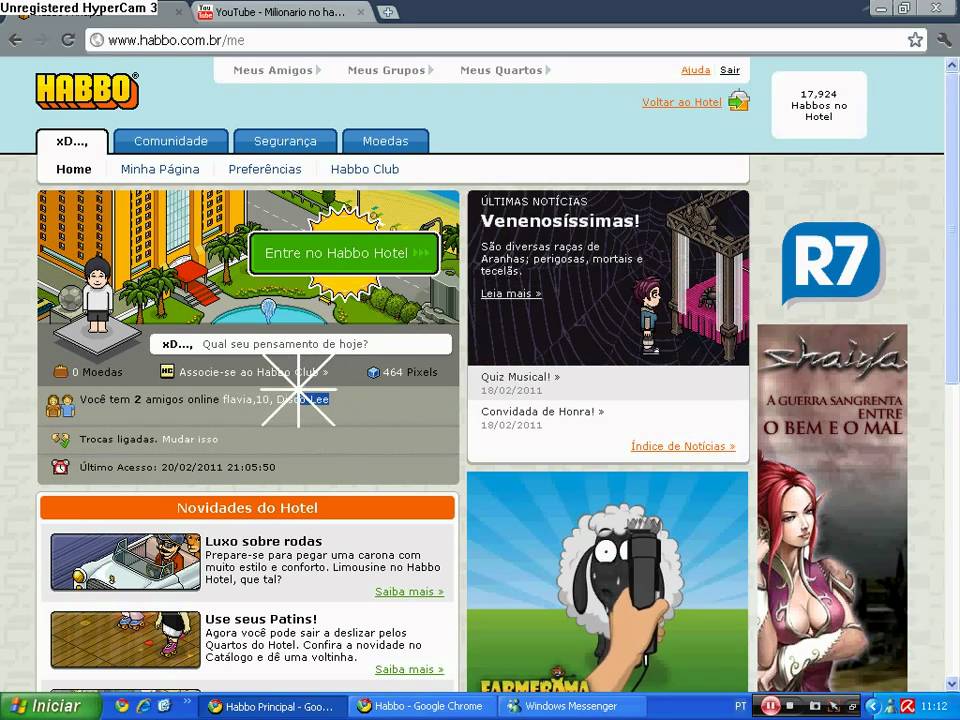
Task: Open the Habbo Club sub-tab
Action: [x=365, y=170]
